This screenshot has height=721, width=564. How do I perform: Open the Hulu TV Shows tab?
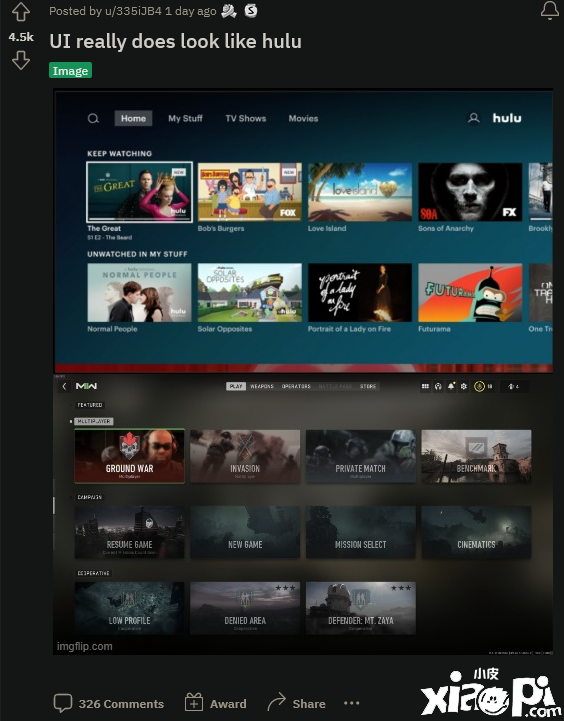tap(245, 118)
